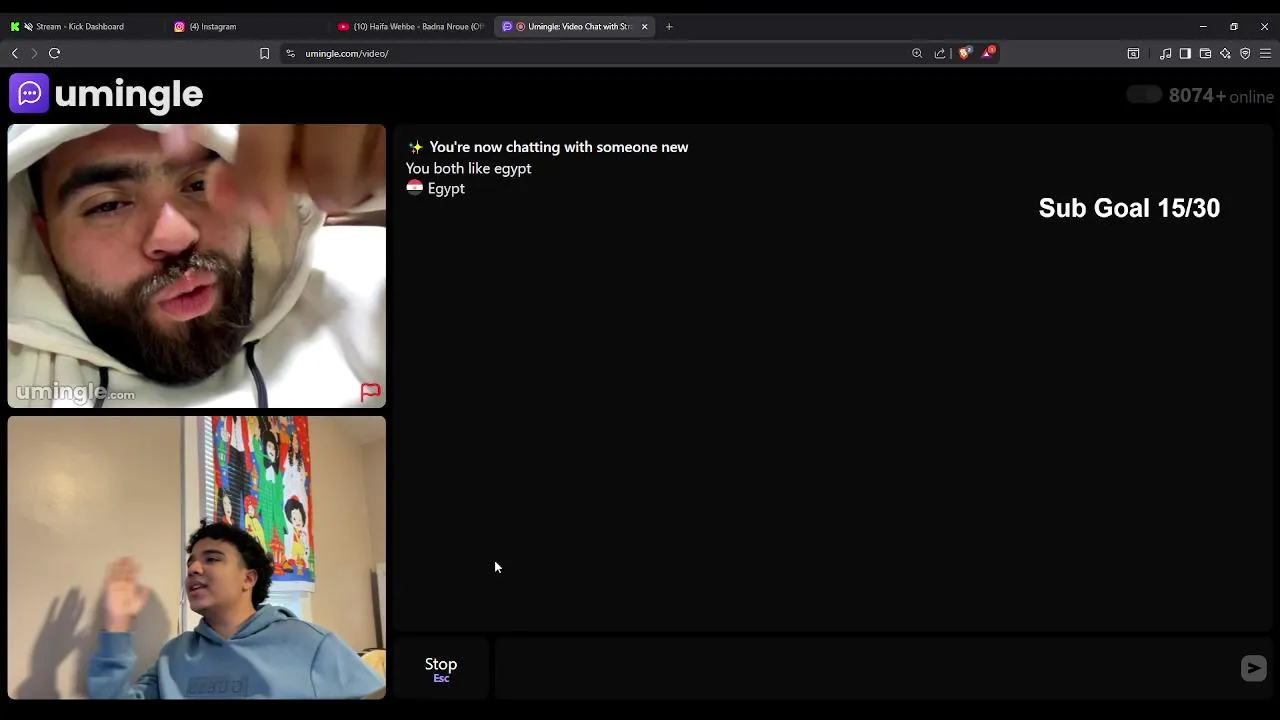Click the Egypt flag country label

tap(436, 188)
